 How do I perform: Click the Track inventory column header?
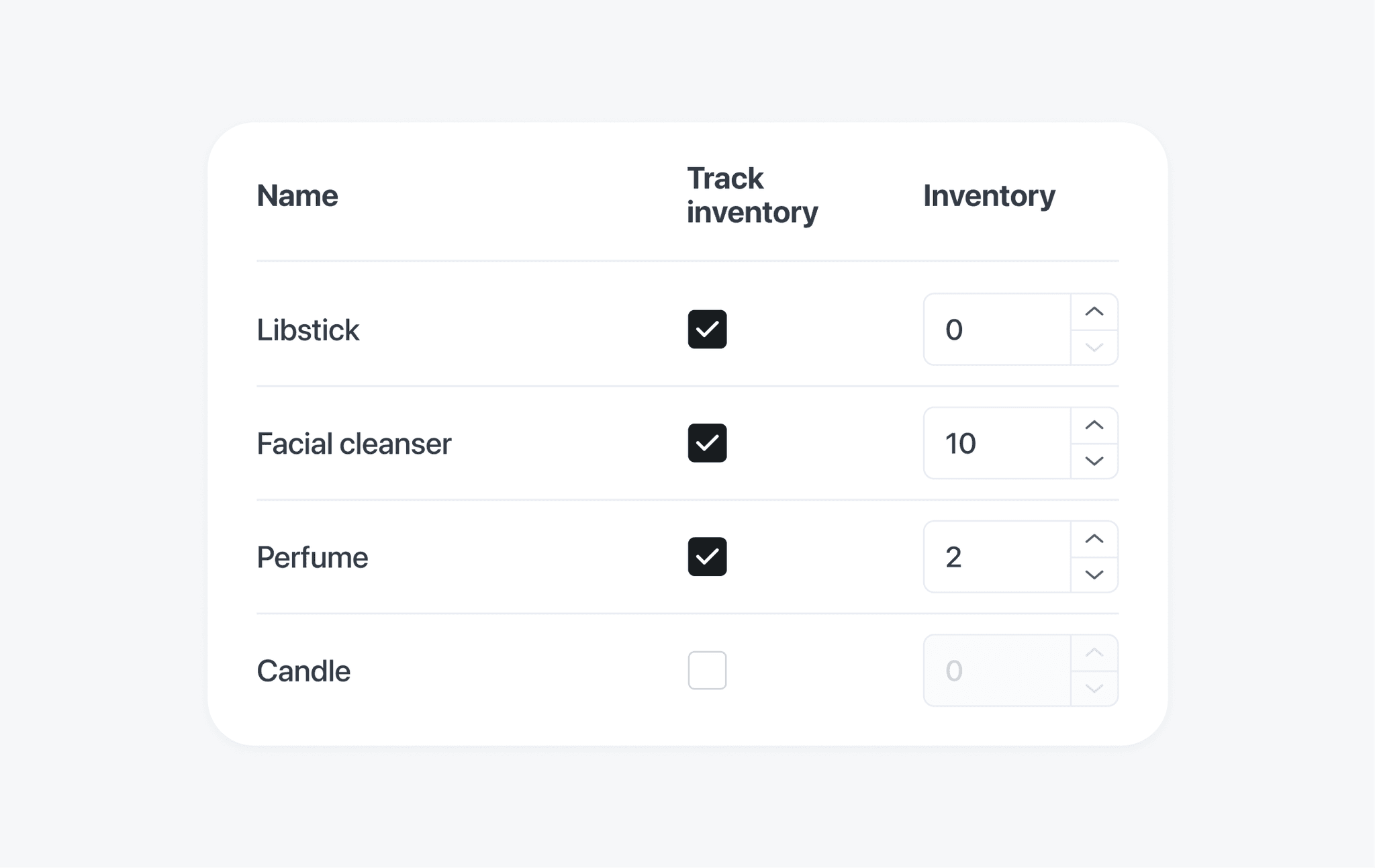pyautogui.click(x=752, y=195)
